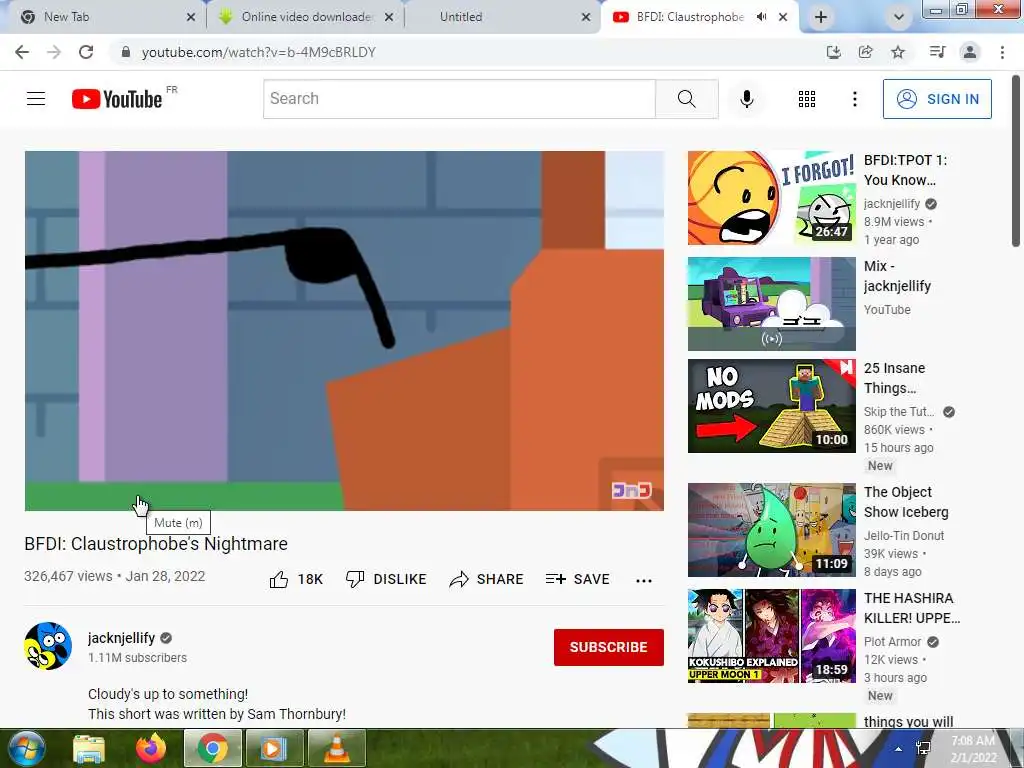Viewport: 1024px width, 768px height.
Task: Open the YouTube hamburger guide menu
Action: [36, 99]
